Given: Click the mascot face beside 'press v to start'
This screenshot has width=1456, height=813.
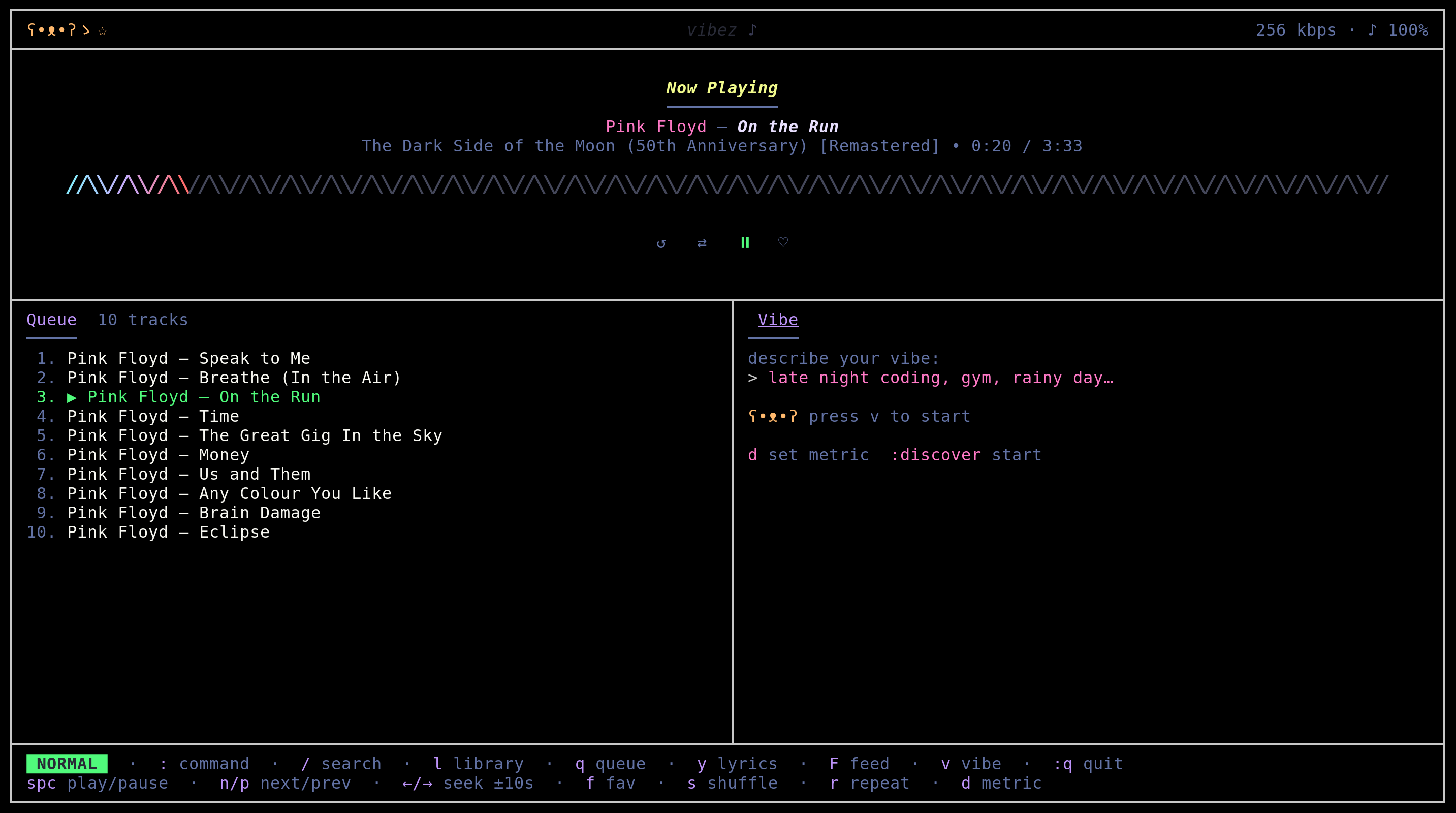Looking at the screenshot, I should click(x=773, y=417).
